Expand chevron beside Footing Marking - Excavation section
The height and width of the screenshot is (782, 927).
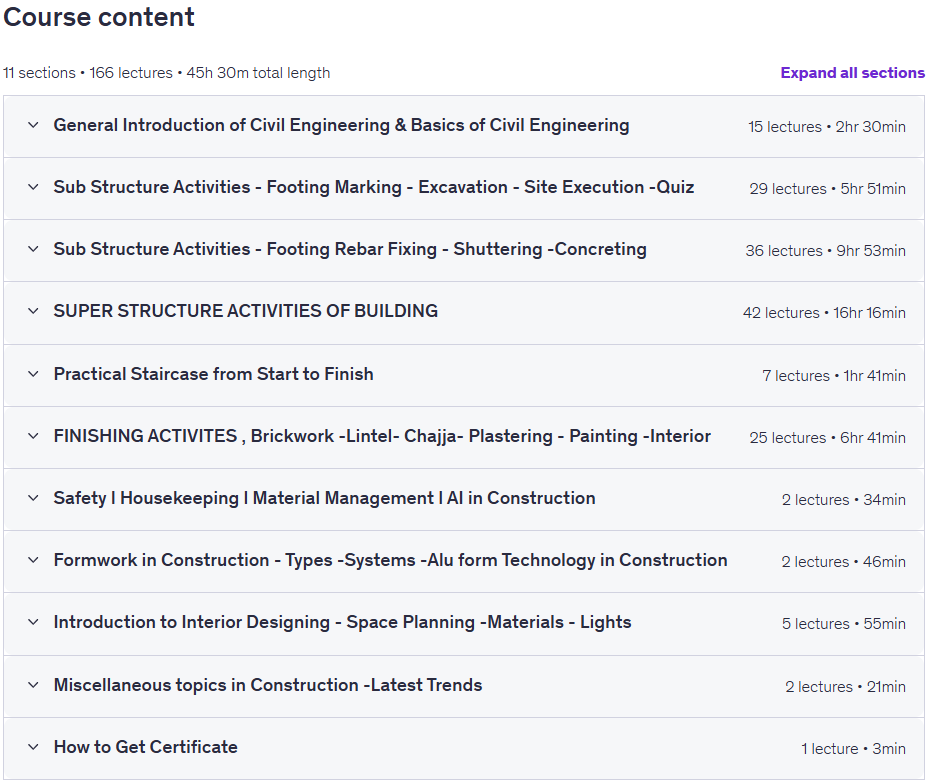(x=33, y=187)
